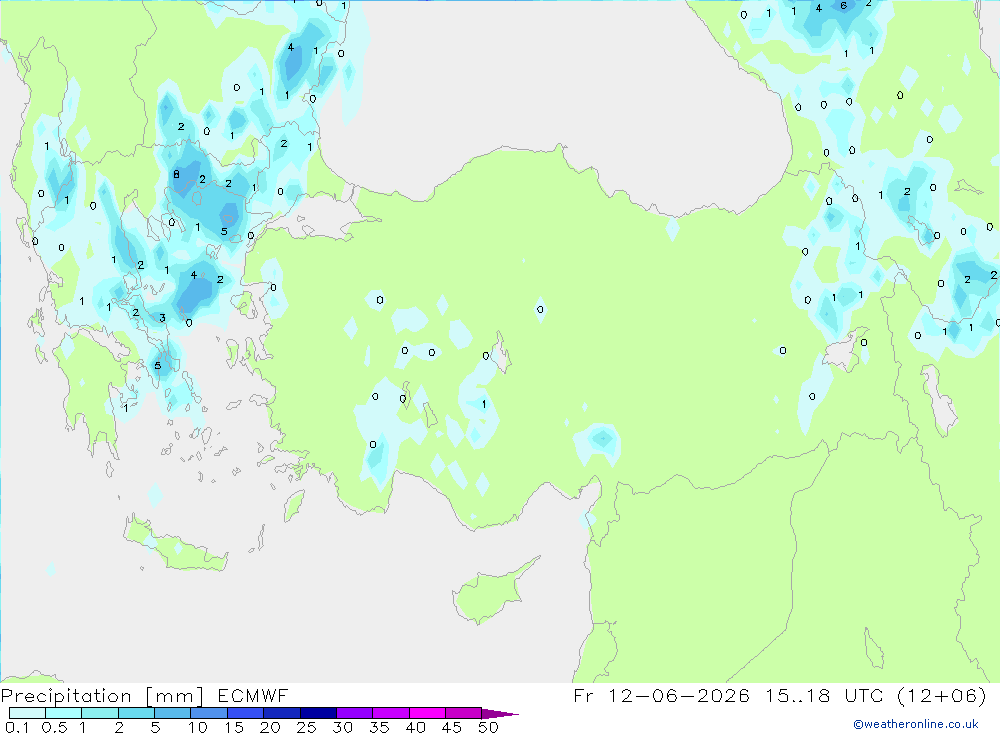Click the 0.1–0.5 mm legend color swatch

click(x=27, y=713)
